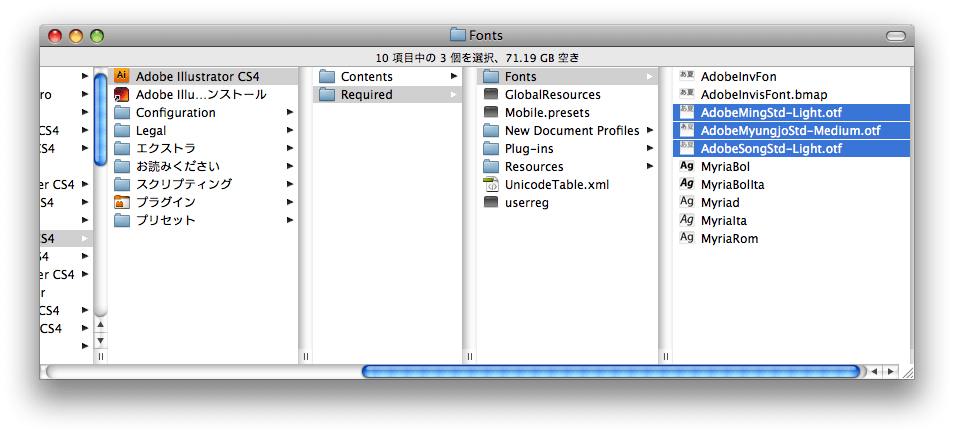The height and width of the screenshot is (434, 954).
Task: Expand the Configuration folder arrow
Action: [x=290, y=113]
